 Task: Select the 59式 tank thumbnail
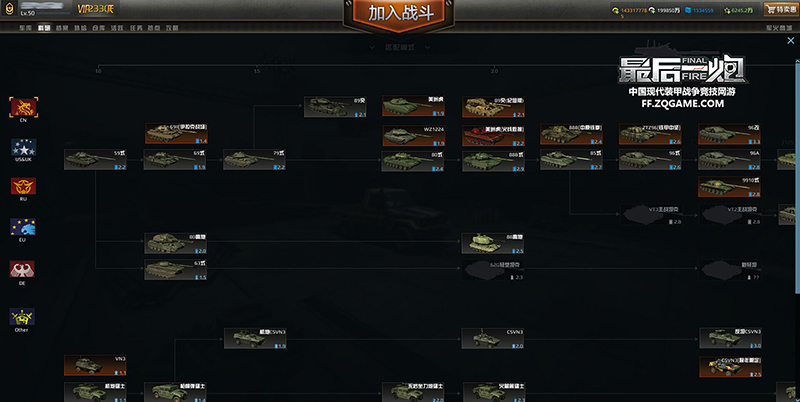click(95, 160)
